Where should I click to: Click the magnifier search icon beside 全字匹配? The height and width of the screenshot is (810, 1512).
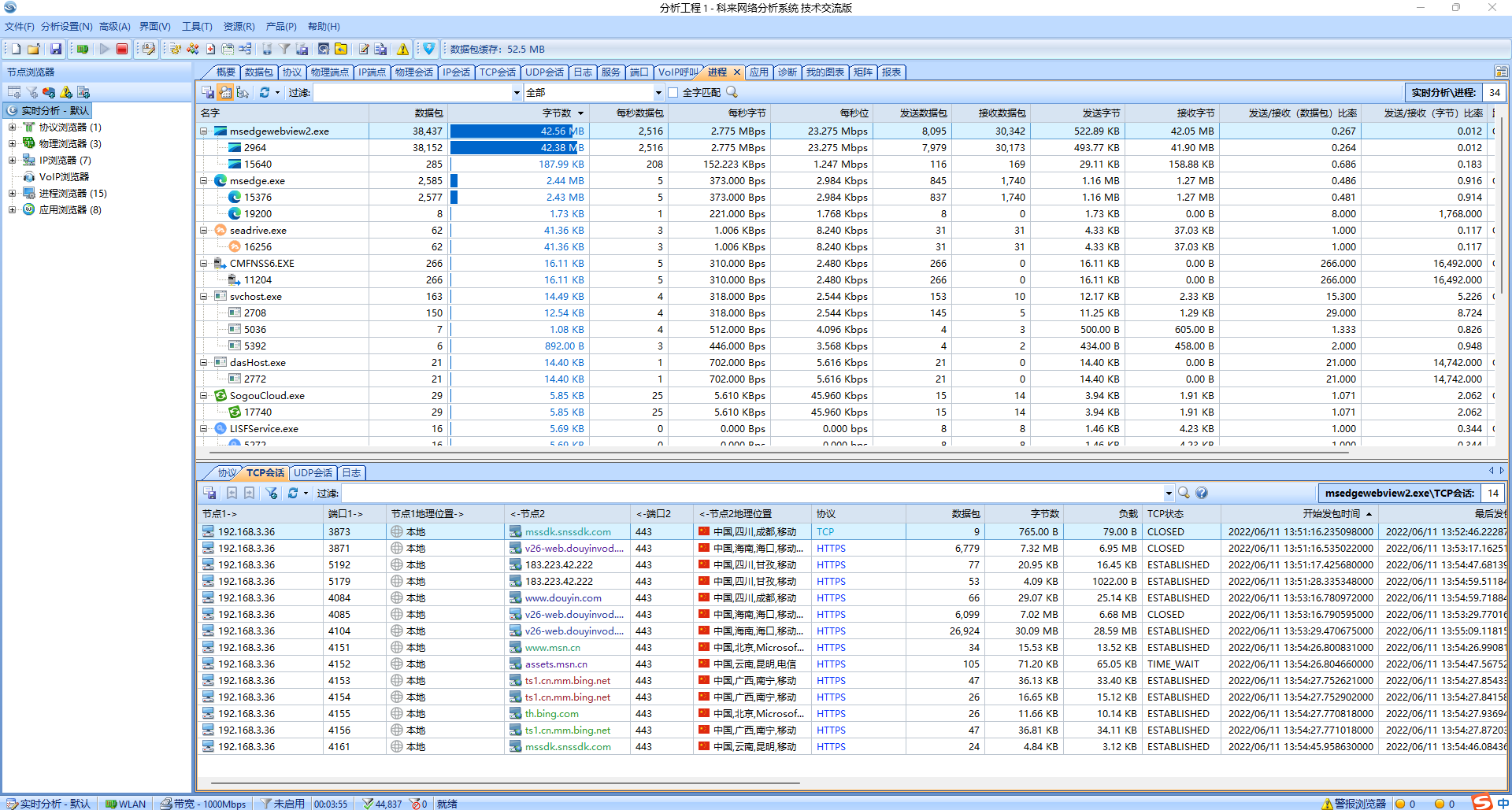point(732,92)
